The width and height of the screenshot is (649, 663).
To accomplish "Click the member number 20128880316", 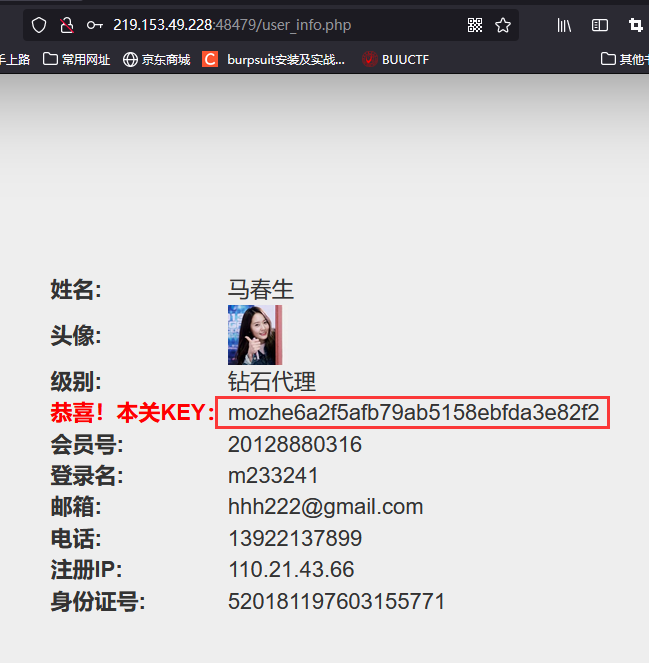I will [x=295, y=444].
